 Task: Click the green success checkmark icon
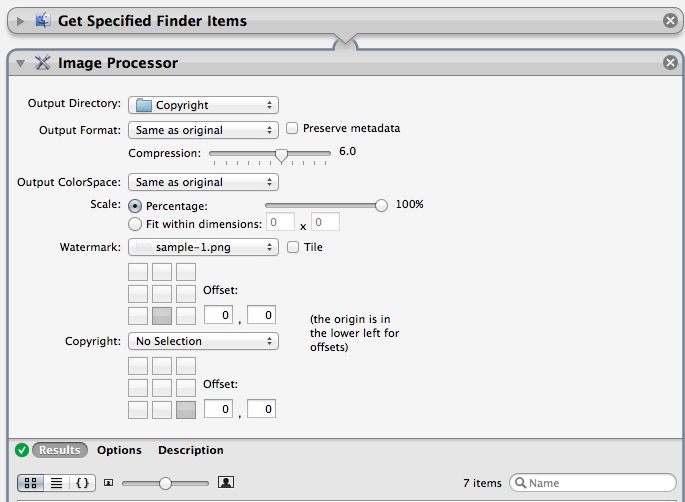pos(22,450)
